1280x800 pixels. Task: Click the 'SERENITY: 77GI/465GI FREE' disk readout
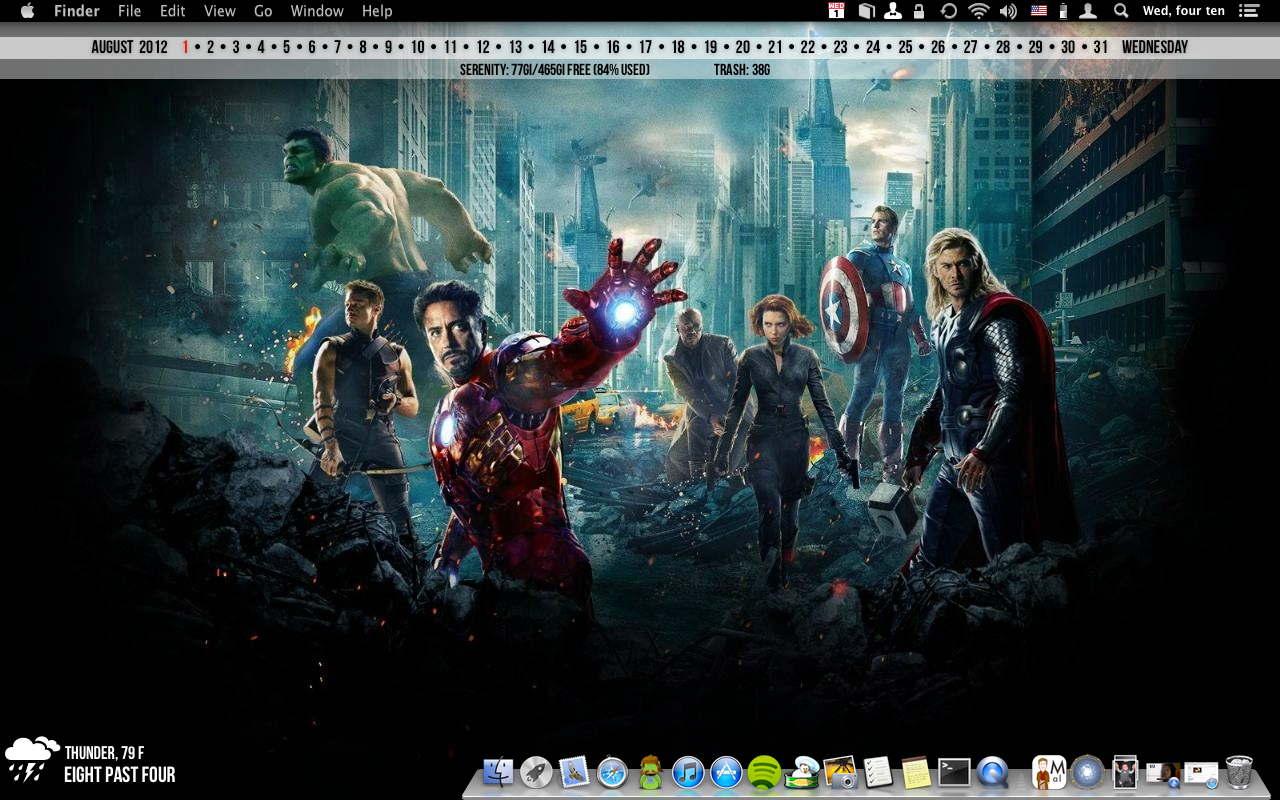tap(555, 70)
